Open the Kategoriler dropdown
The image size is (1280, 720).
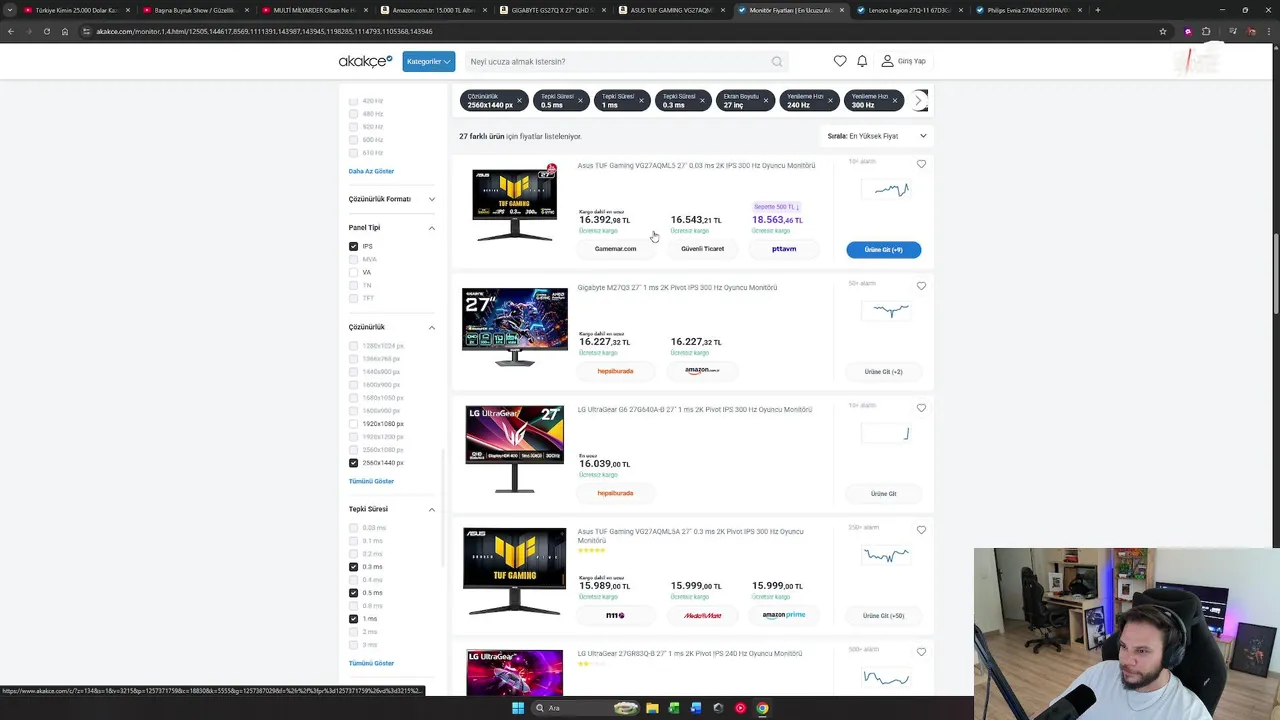tap(429, 61)
